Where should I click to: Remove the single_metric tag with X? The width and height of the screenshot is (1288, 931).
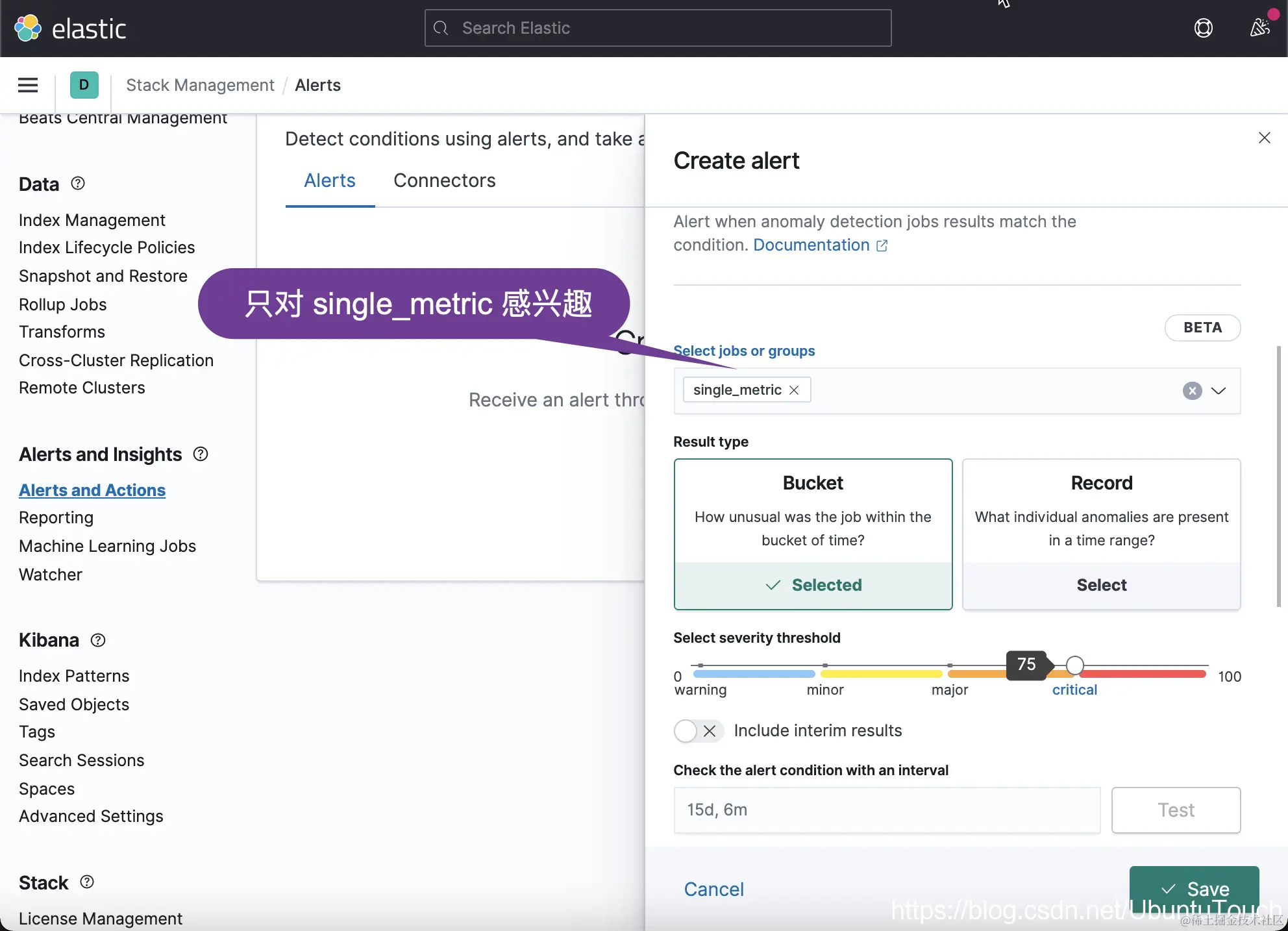tap(794, 390)
